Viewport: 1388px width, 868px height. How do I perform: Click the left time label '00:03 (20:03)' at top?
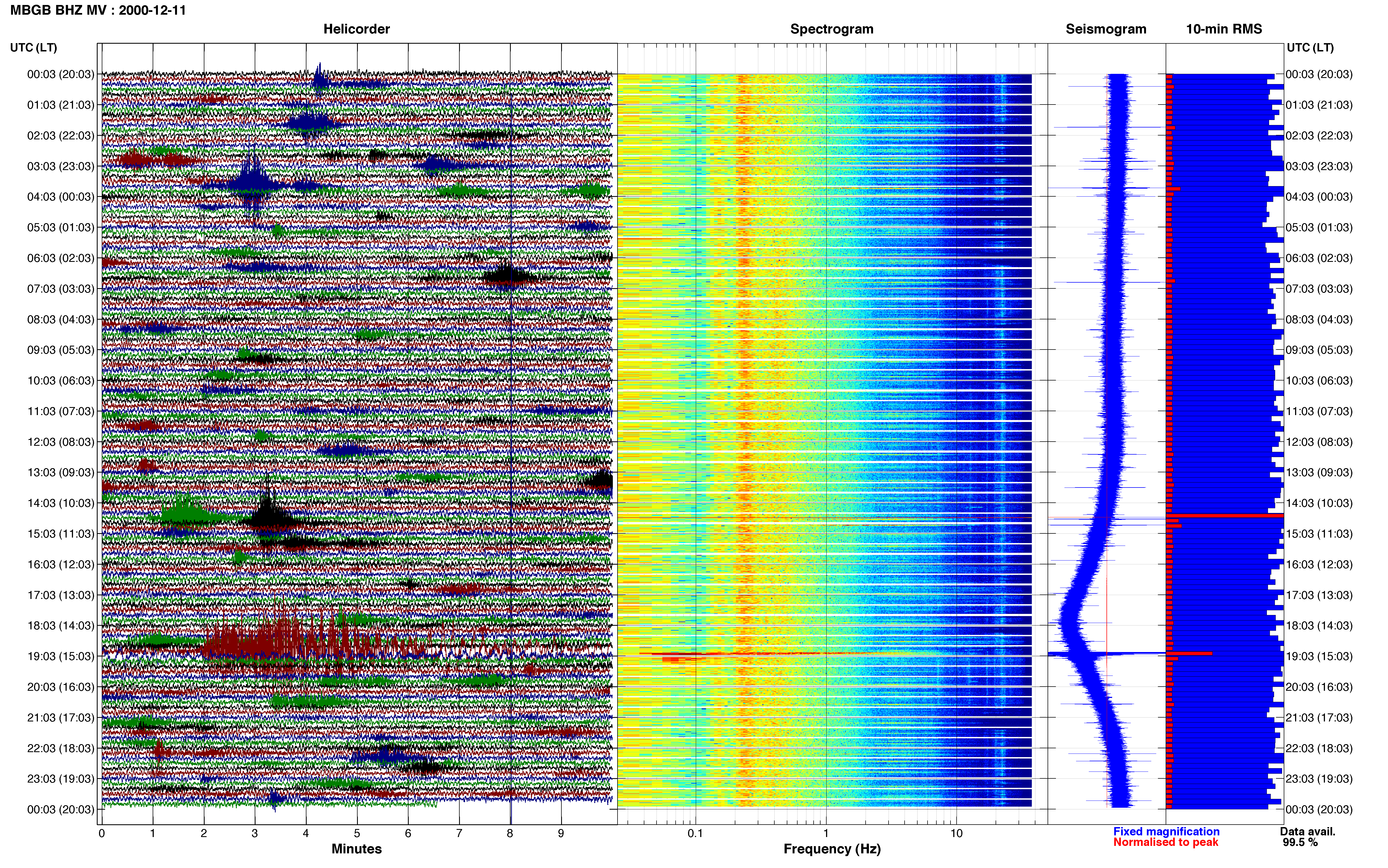[60, 74]
